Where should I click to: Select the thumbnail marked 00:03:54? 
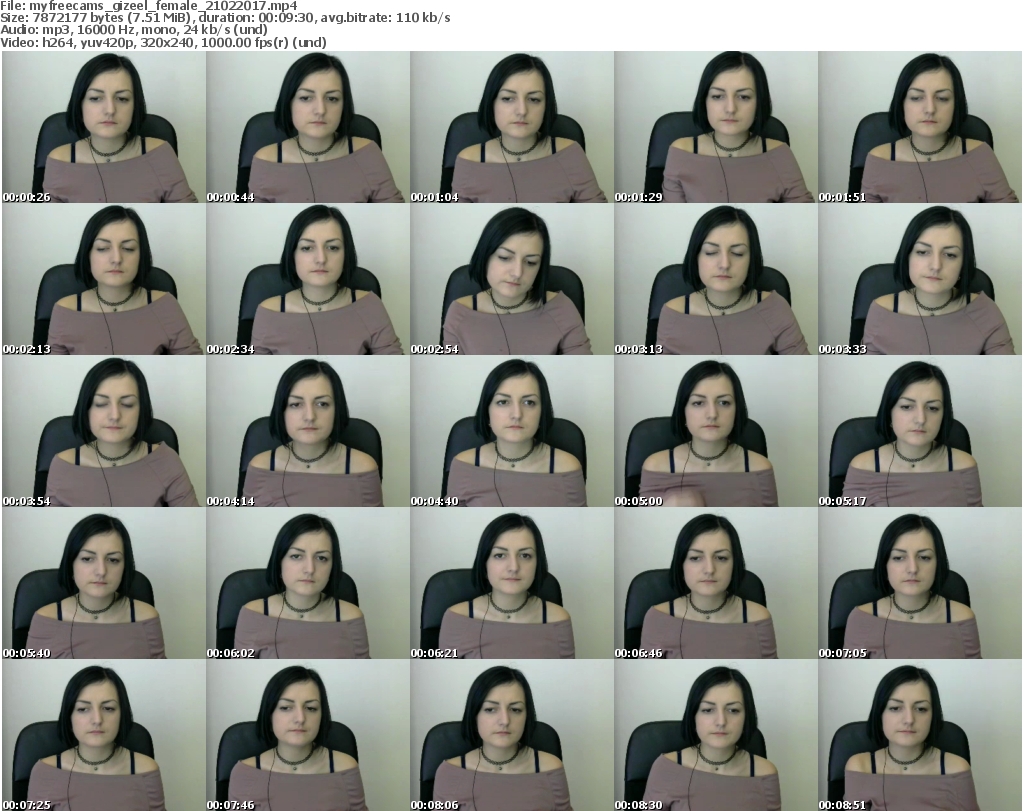(104, 431)
